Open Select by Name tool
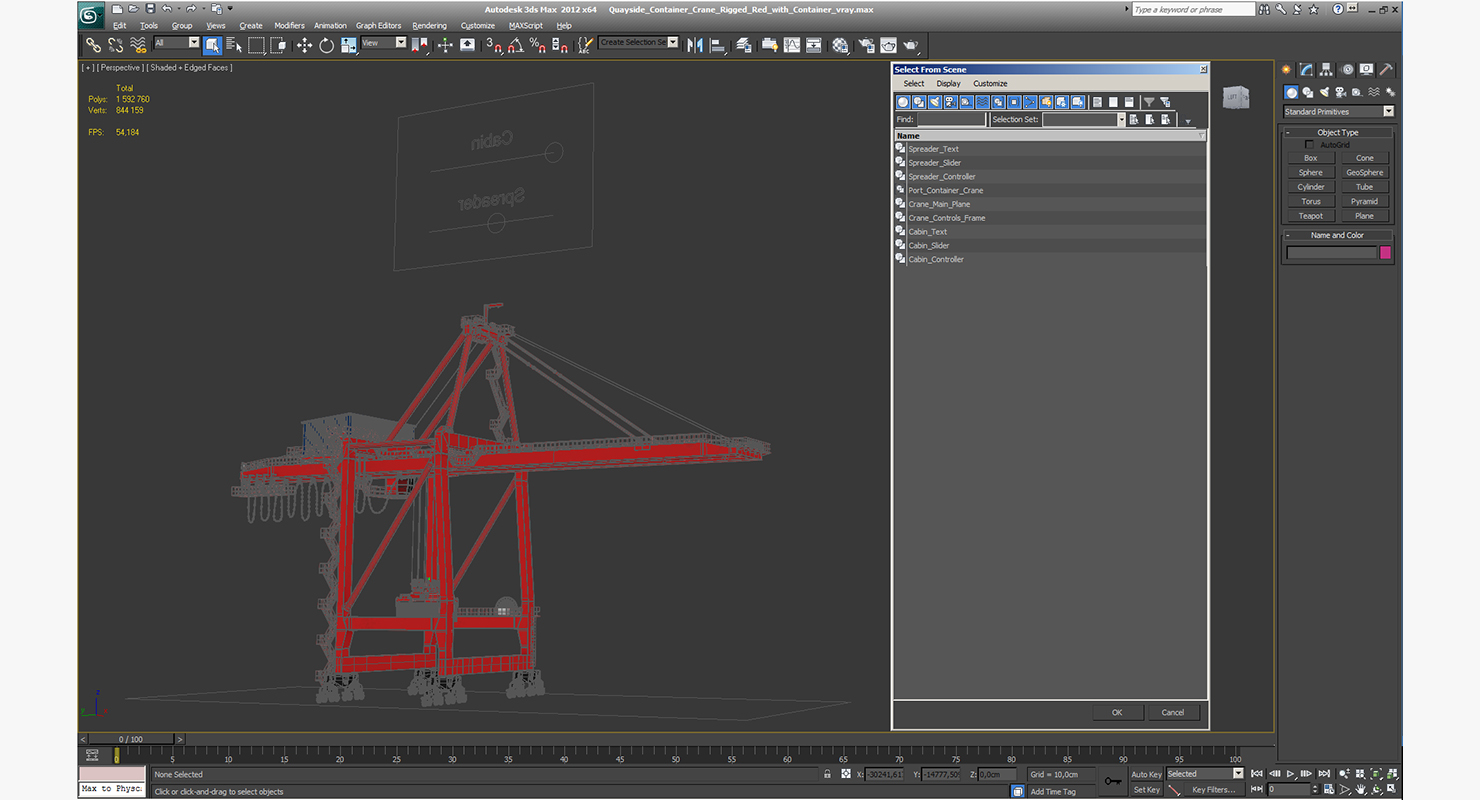Screen dimensions: 1480x800 pyautogui.click(x=234, y=45)
